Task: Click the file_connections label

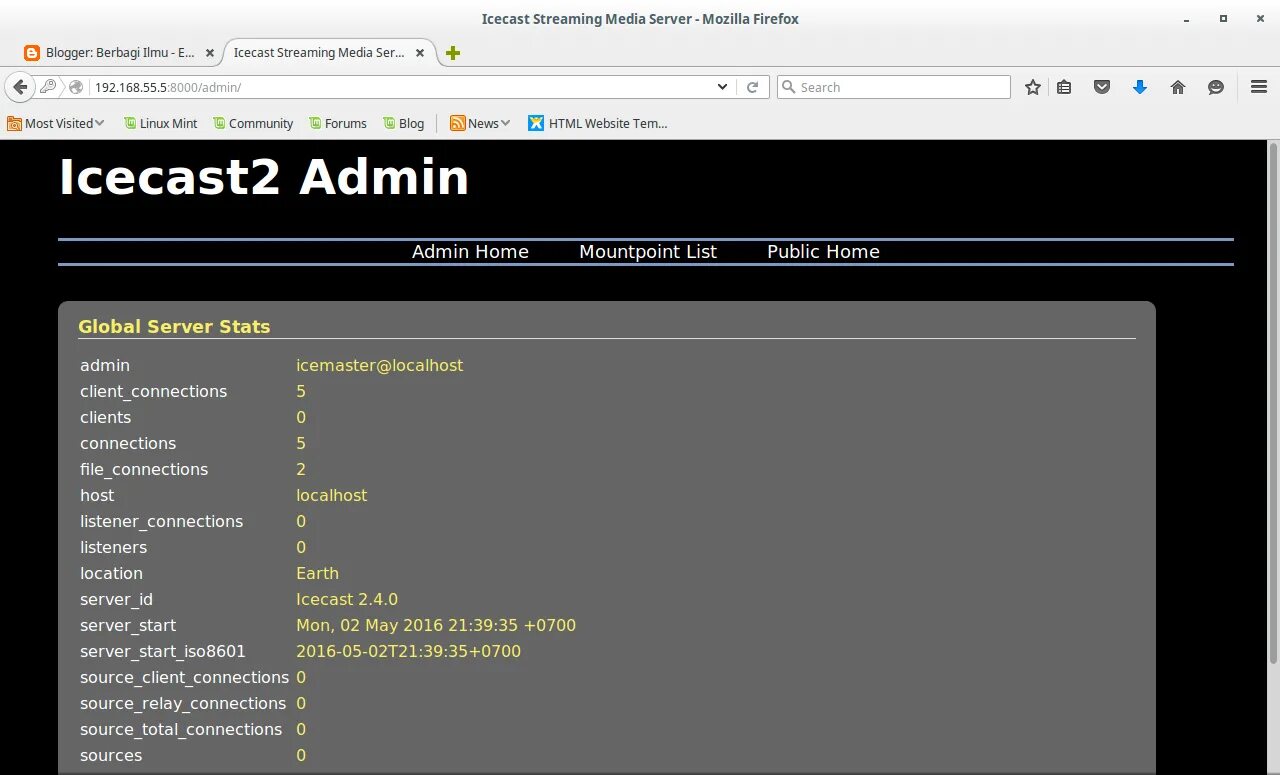Action: pos(144,470)
